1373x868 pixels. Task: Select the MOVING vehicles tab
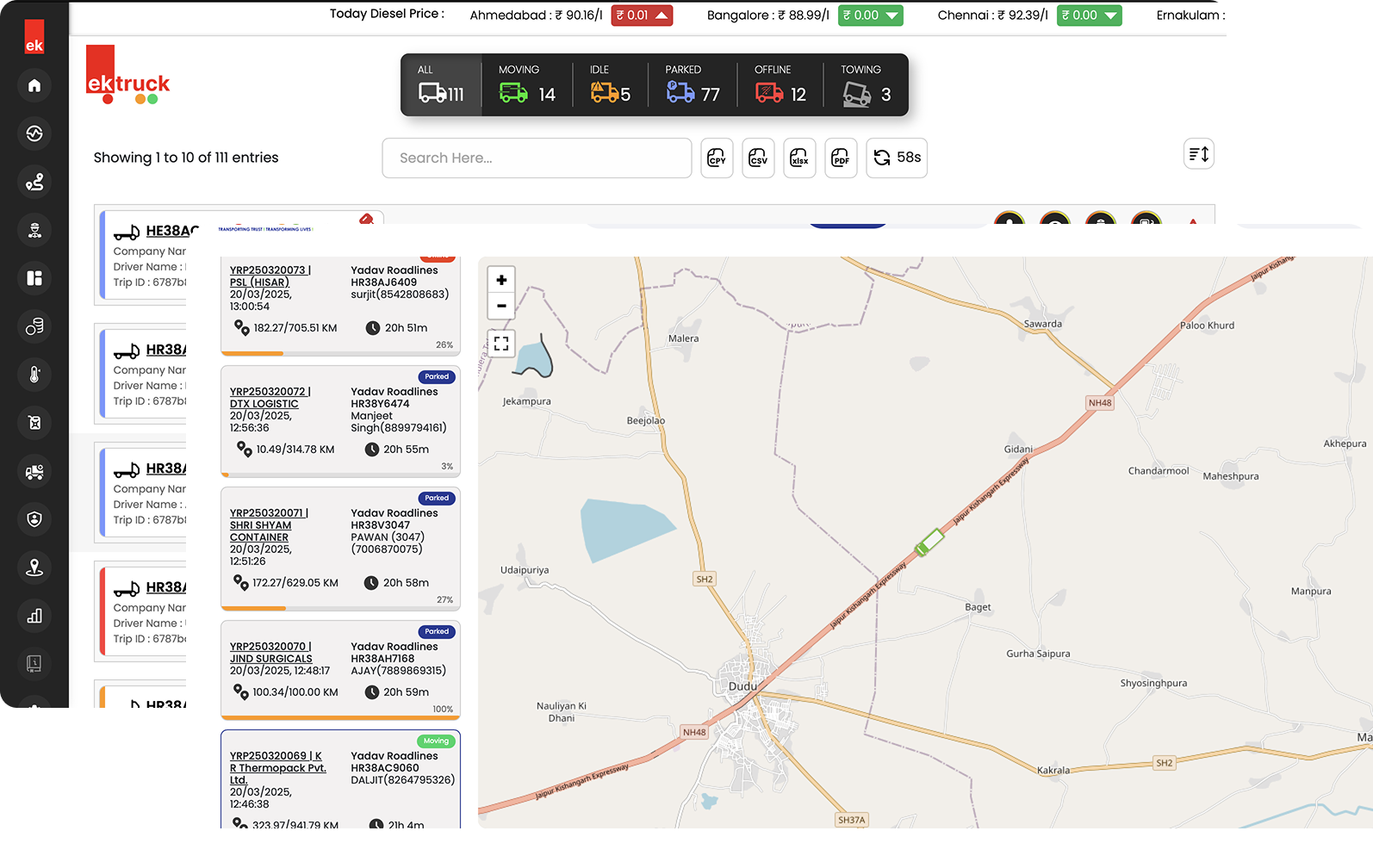click(526, 85)
